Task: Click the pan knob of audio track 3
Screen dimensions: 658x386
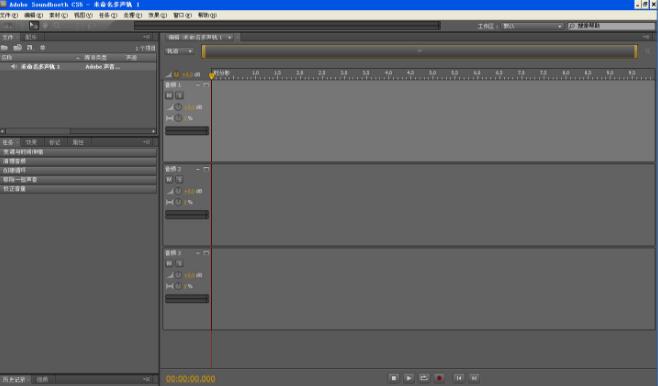Action: 178,286
